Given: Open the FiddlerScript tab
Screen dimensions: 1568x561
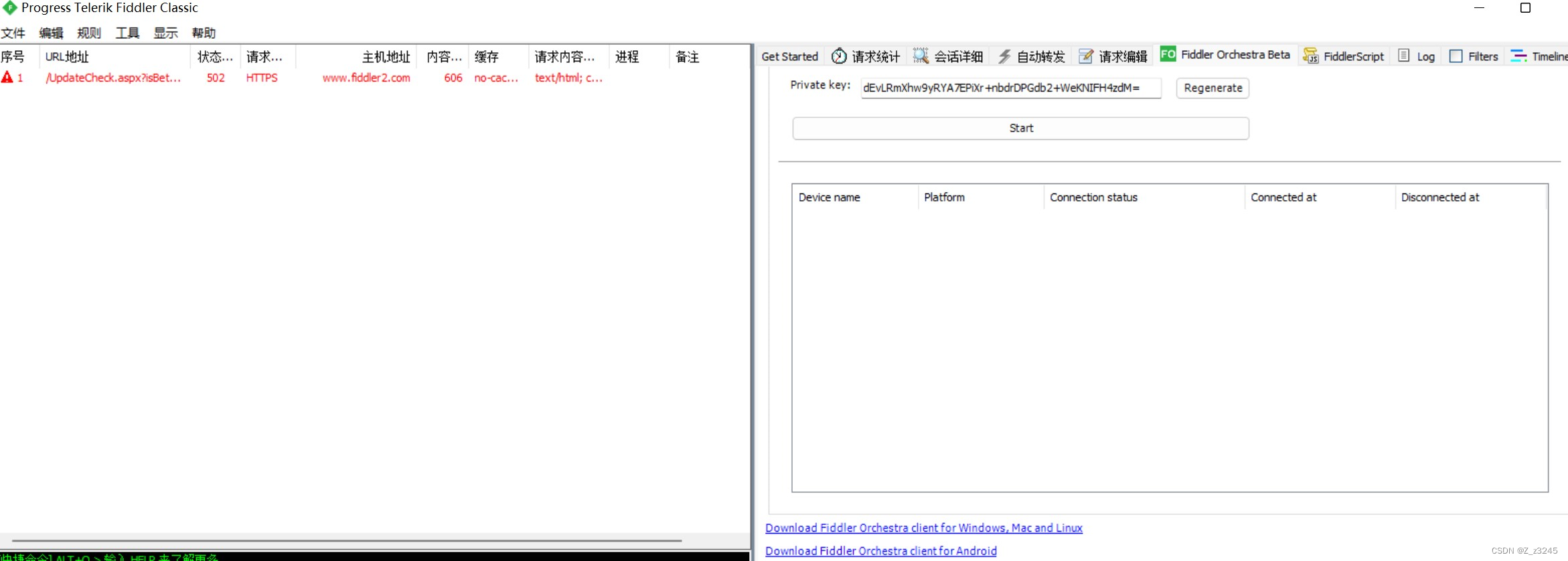Looking at the screenshot, I should pyautogui.click(x=1344, y=57).
